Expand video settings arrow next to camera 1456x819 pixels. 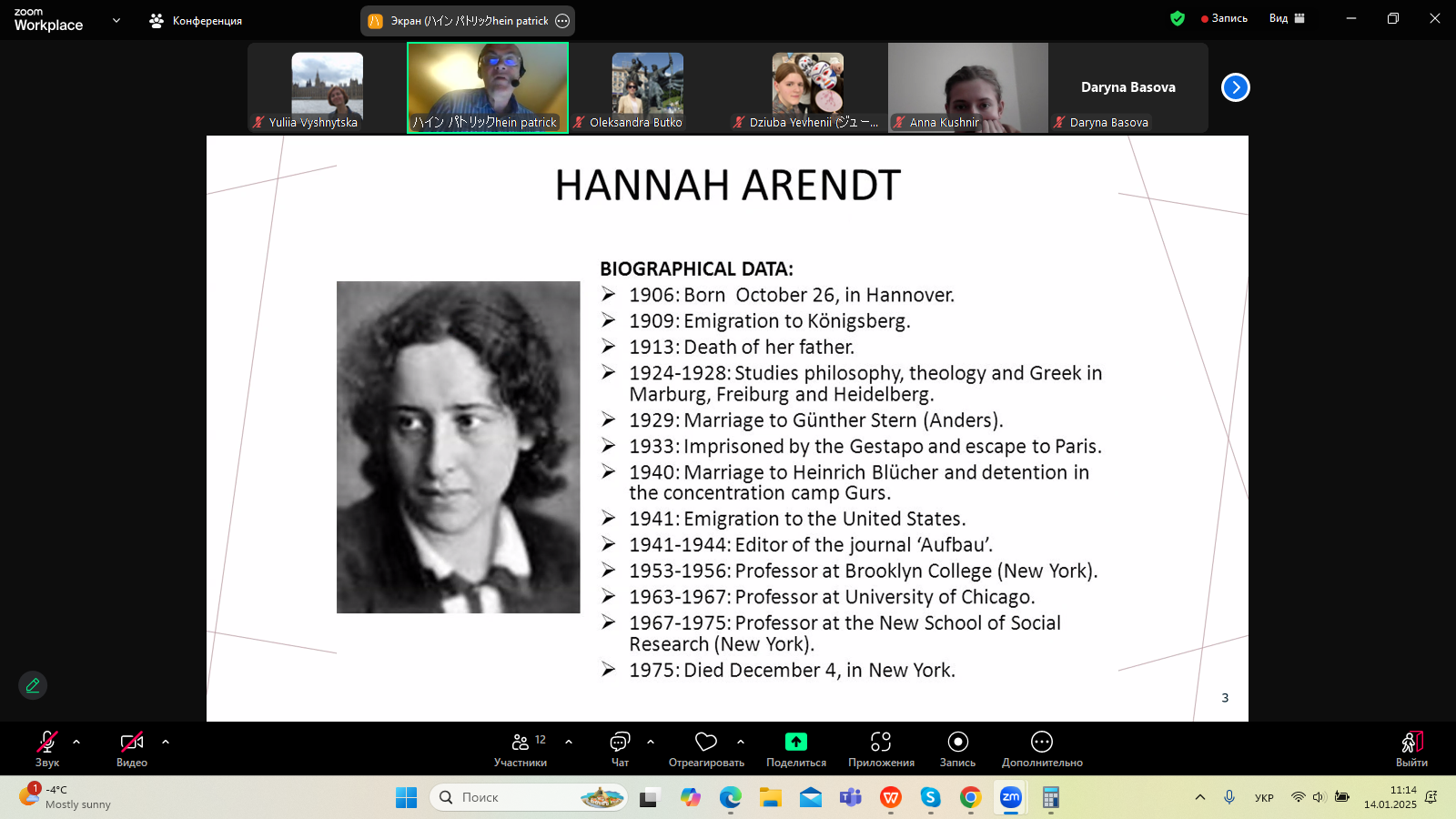166,742
